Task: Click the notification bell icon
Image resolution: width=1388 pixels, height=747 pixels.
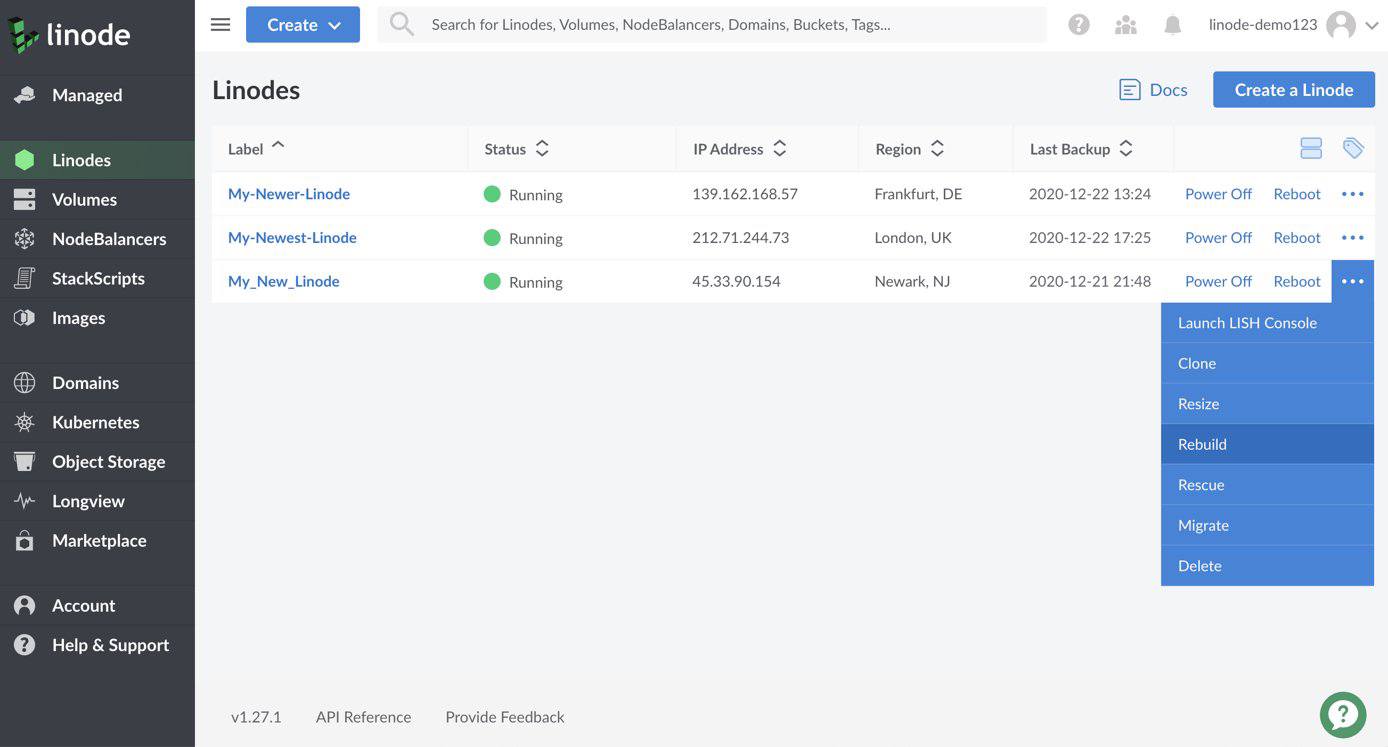Action: [1171, 22]
